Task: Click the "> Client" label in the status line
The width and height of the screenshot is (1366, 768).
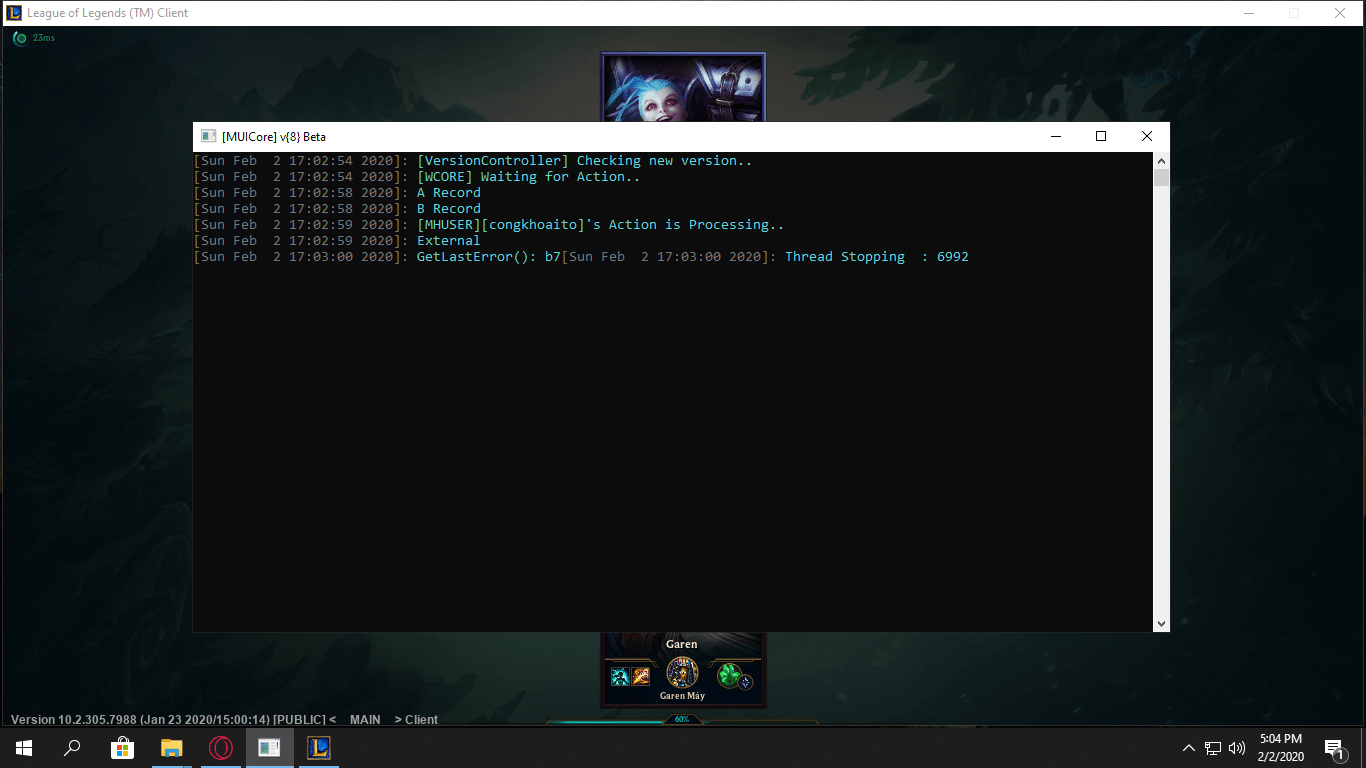Action: 416,720
